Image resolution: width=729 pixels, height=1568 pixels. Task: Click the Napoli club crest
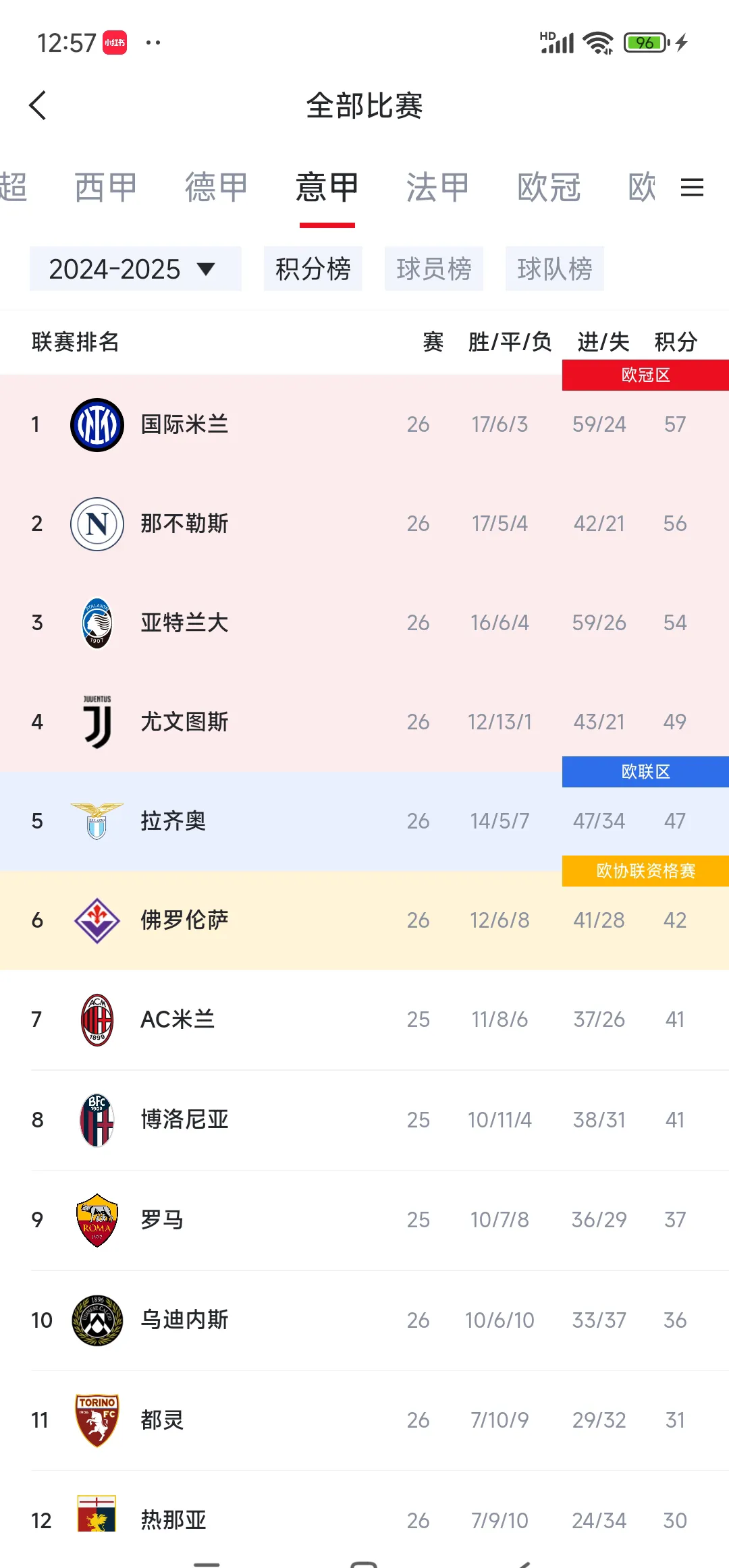coord(97,523)
